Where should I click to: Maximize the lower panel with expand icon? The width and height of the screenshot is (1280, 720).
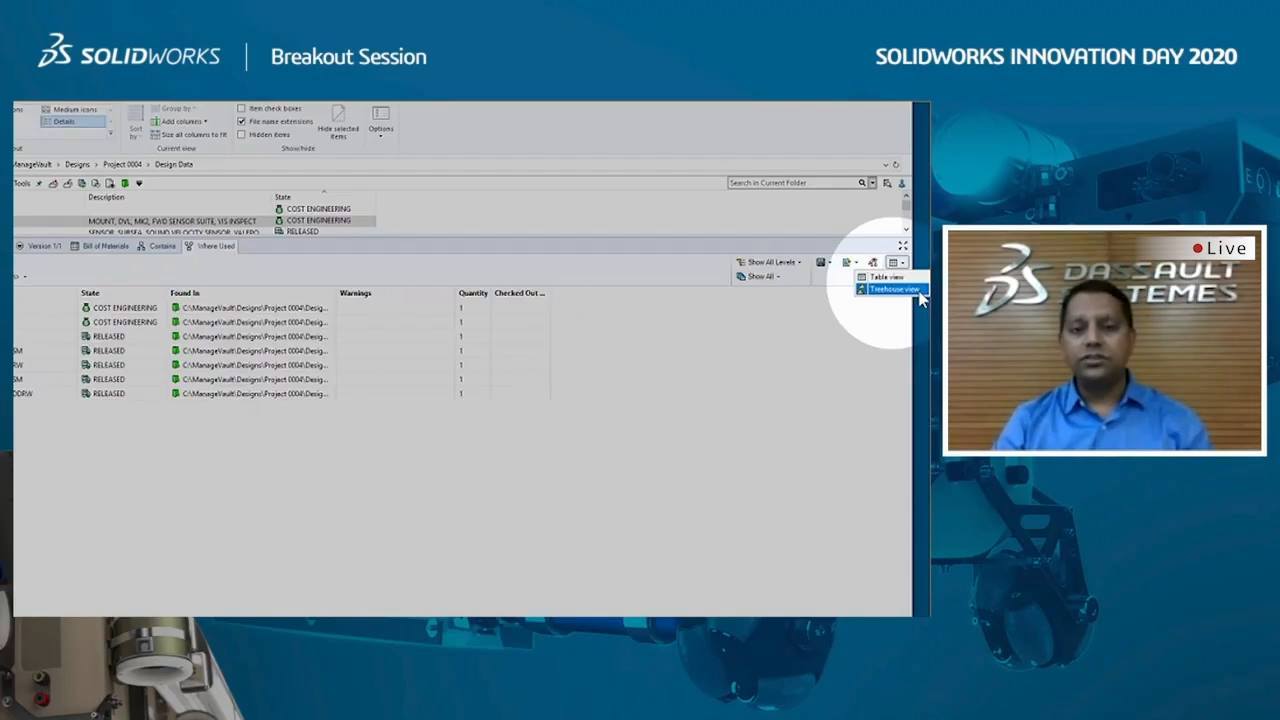(x=903, y=246)
